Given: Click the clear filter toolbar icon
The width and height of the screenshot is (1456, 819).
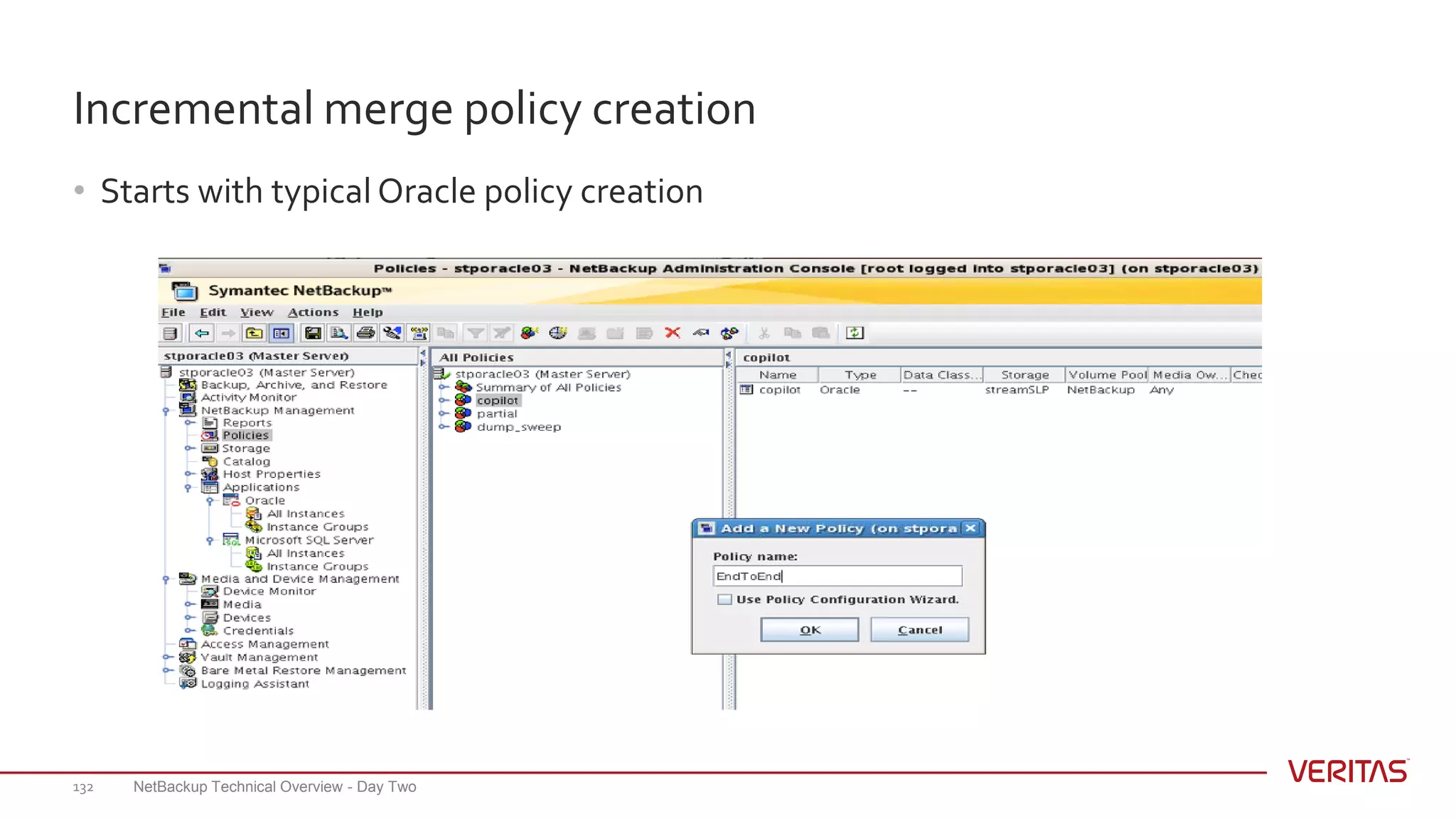Looking at the screenshot, I should pyautogui.click(x=502, y=333).
